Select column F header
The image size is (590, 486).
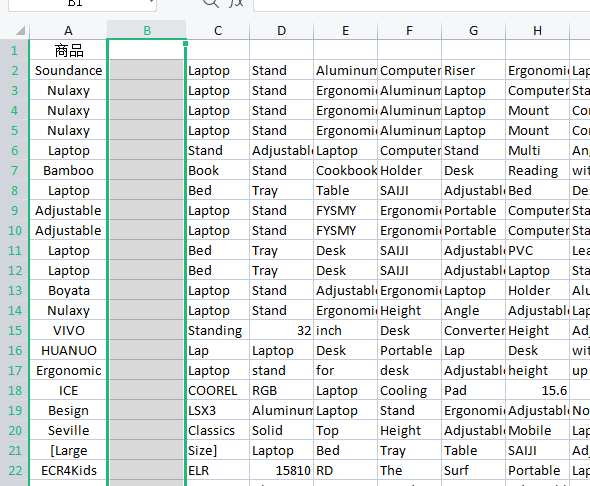click(x=409, y=30)
